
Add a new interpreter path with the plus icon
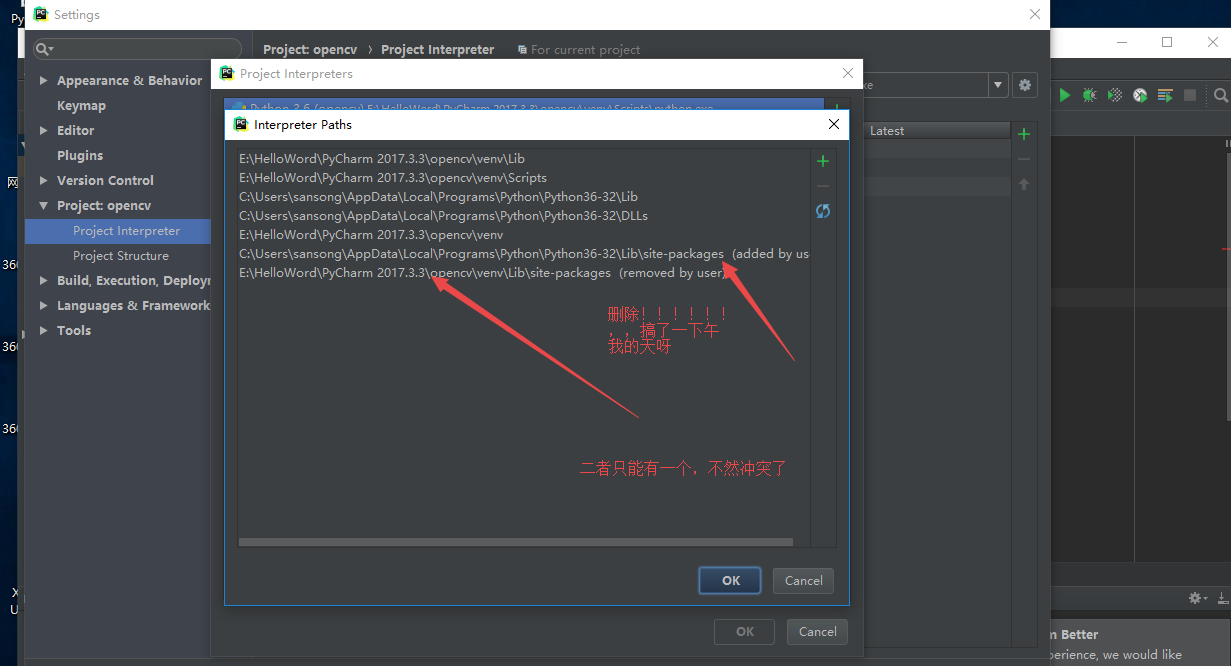[823, 161]
